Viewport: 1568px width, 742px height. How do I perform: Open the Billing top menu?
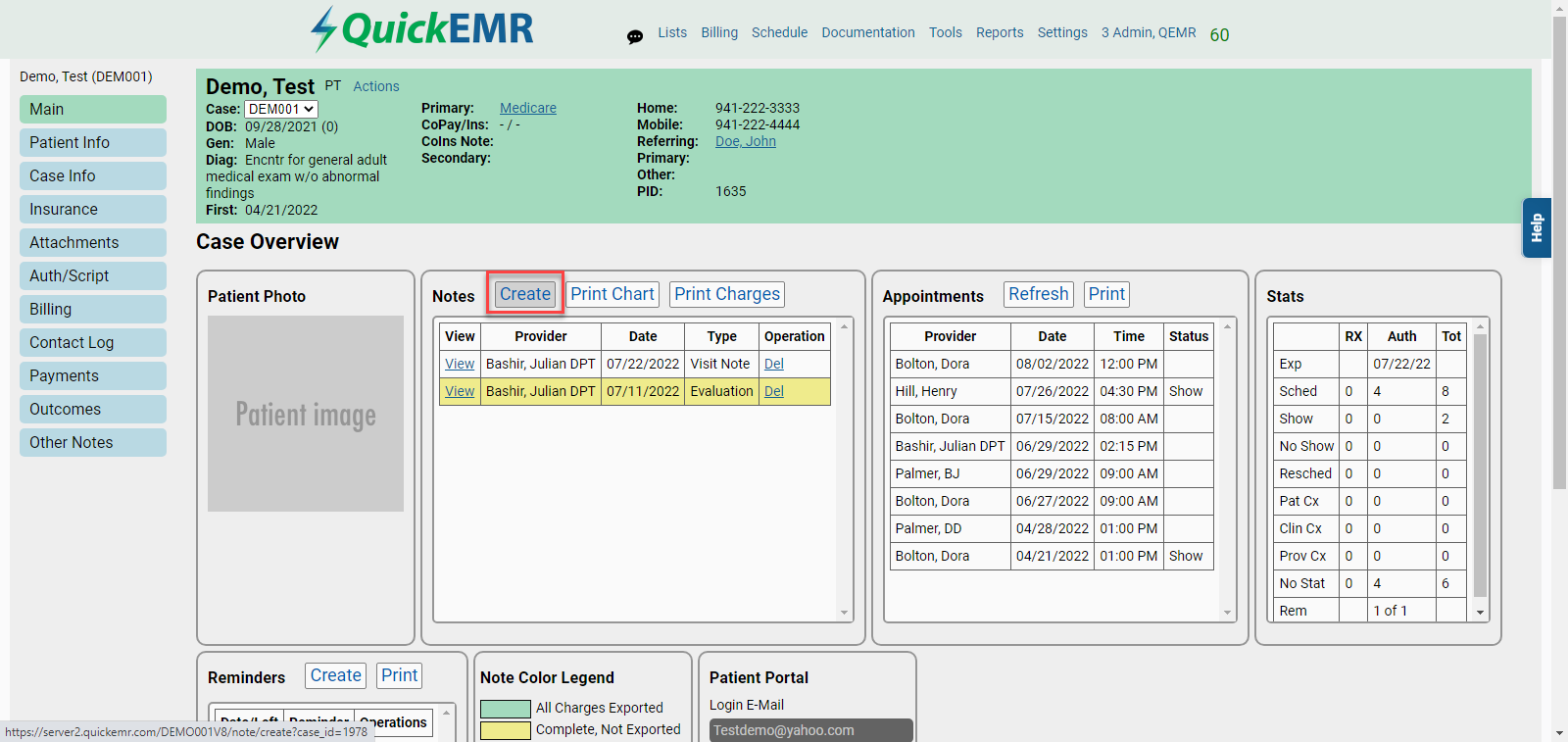[x=719, y=32]
